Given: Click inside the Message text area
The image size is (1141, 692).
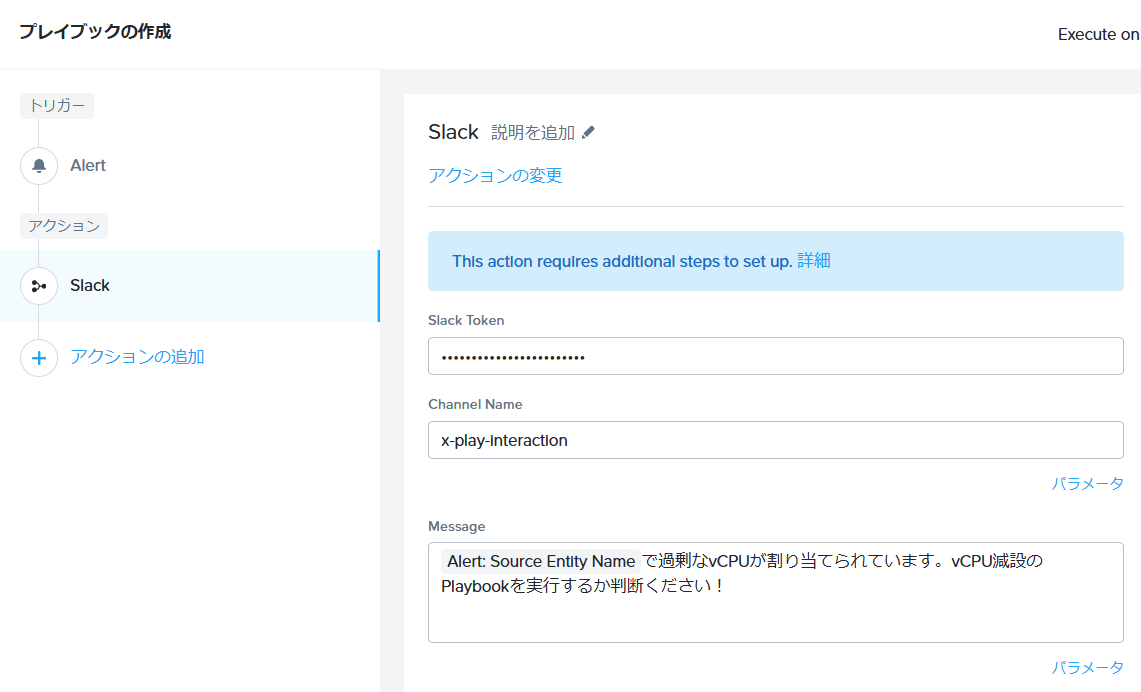Looking at the screenshot, I should 776,592.
